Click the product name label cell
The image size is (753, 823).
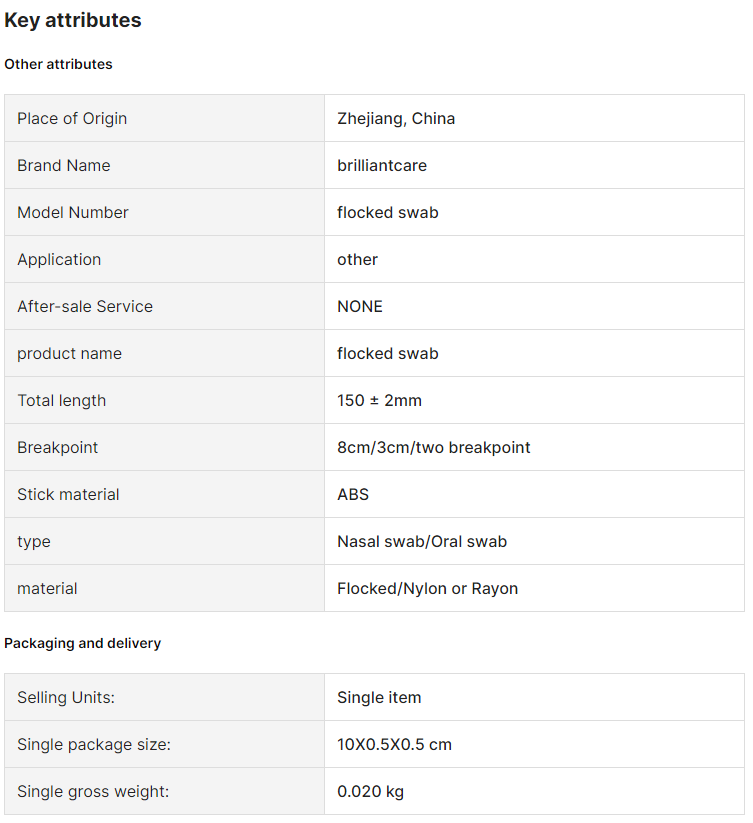[x=164, y=353]
